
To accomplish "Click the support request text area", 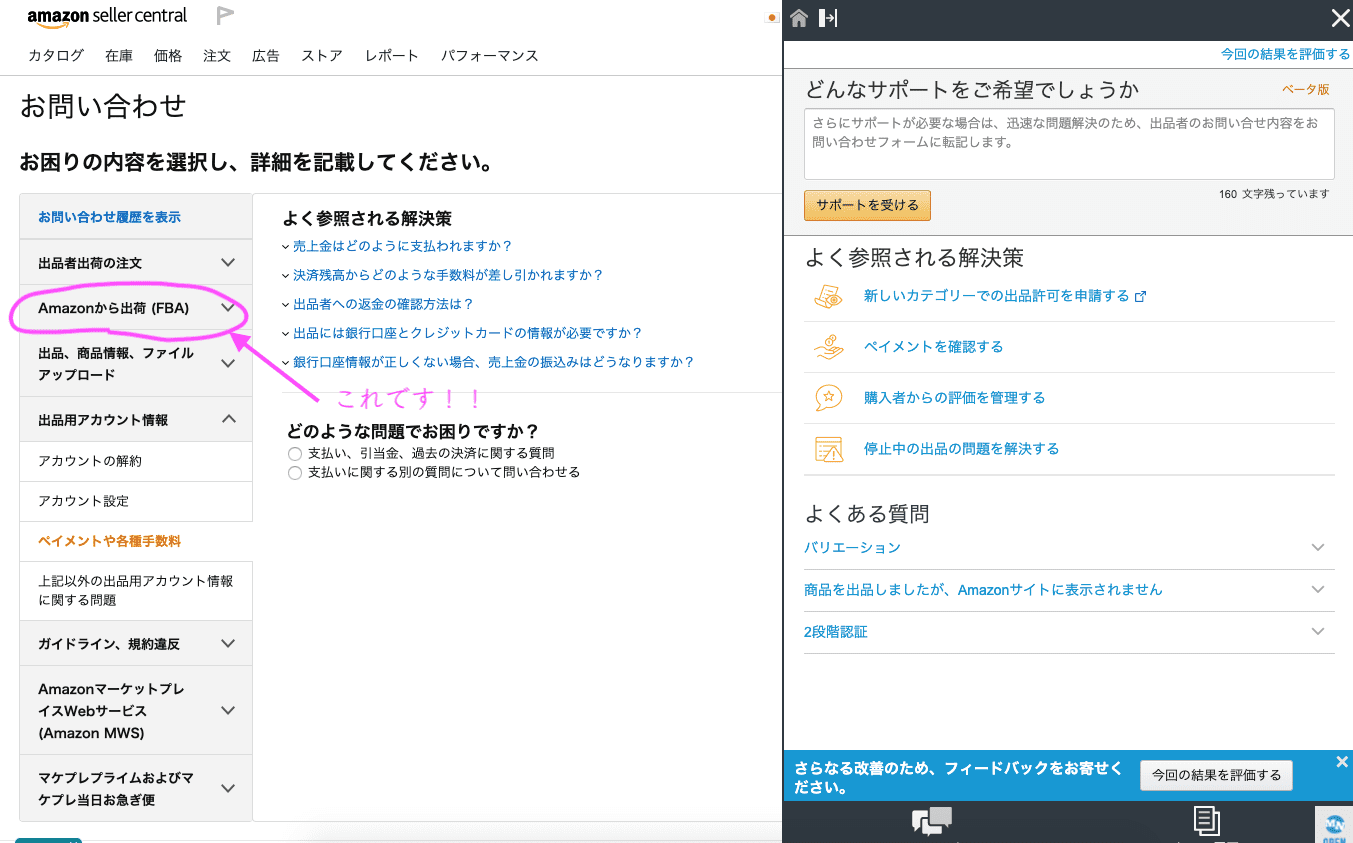I will click(1069, 144).
